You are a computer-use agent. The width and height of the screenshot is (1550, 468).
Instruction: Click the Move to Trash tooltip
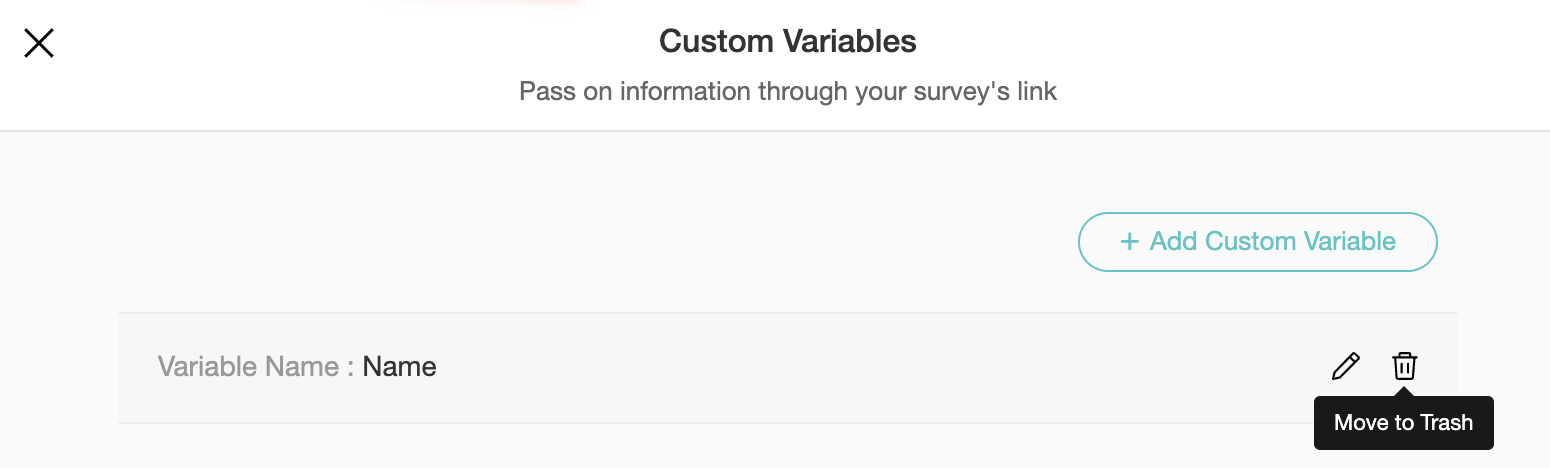1403,423
